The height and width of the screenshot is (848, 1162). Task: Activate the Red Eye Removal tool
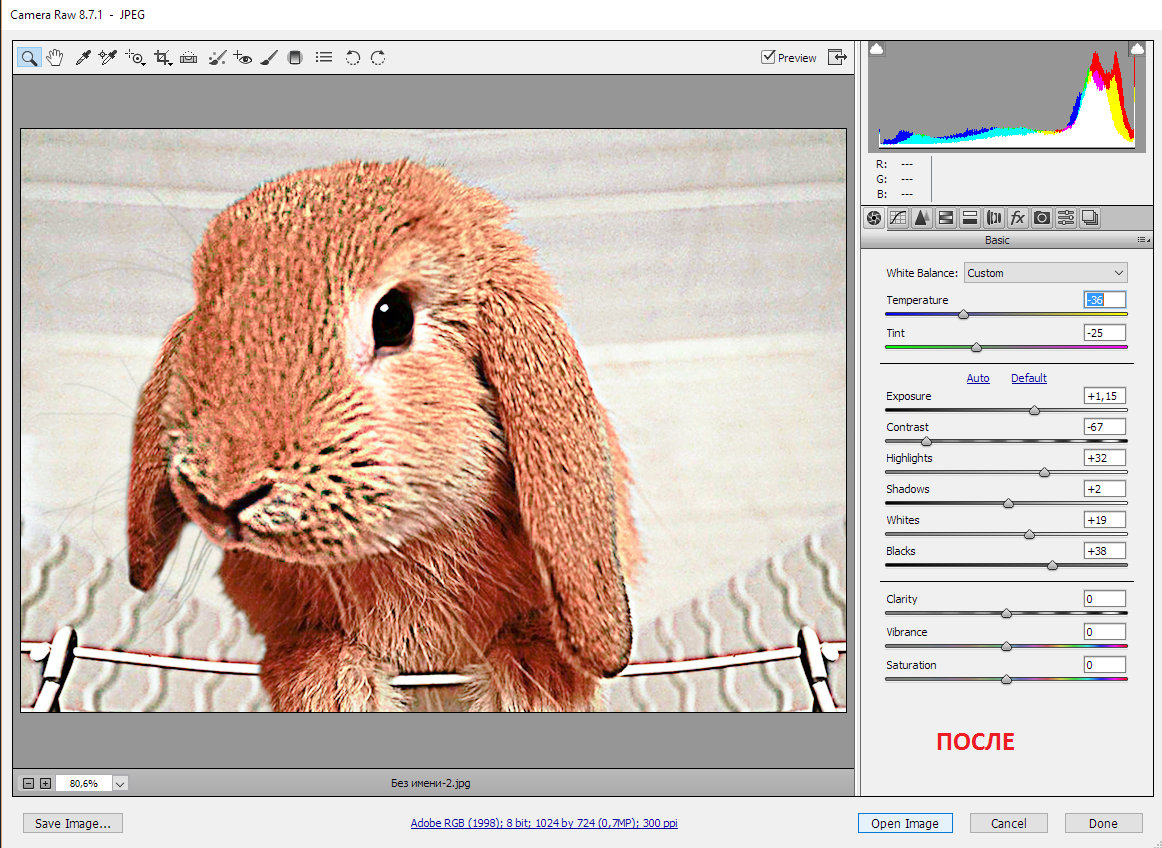(x=242, y=58)
